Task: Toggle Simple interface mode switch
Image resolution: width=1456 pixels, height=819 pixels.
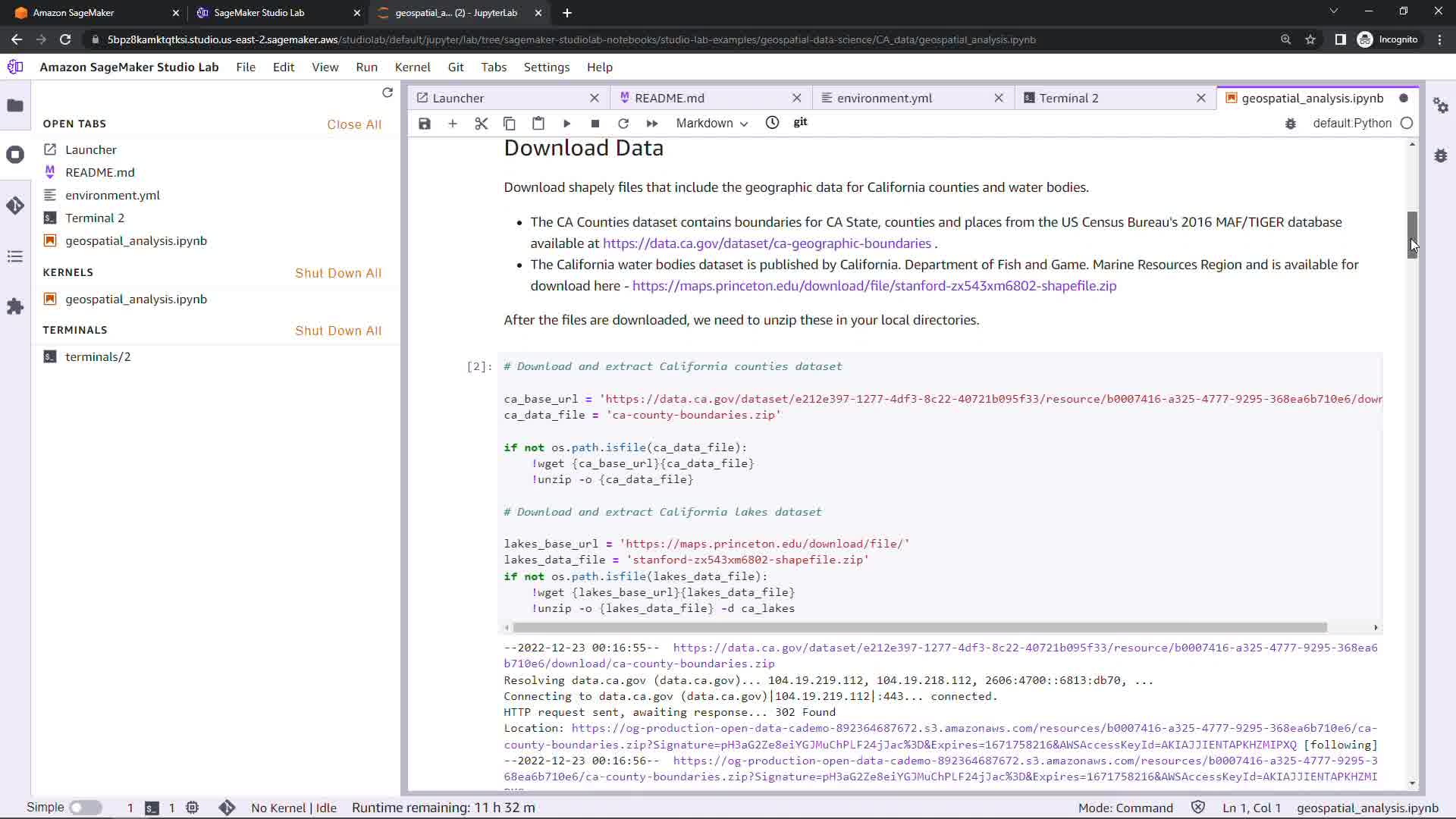Action: 86,808
